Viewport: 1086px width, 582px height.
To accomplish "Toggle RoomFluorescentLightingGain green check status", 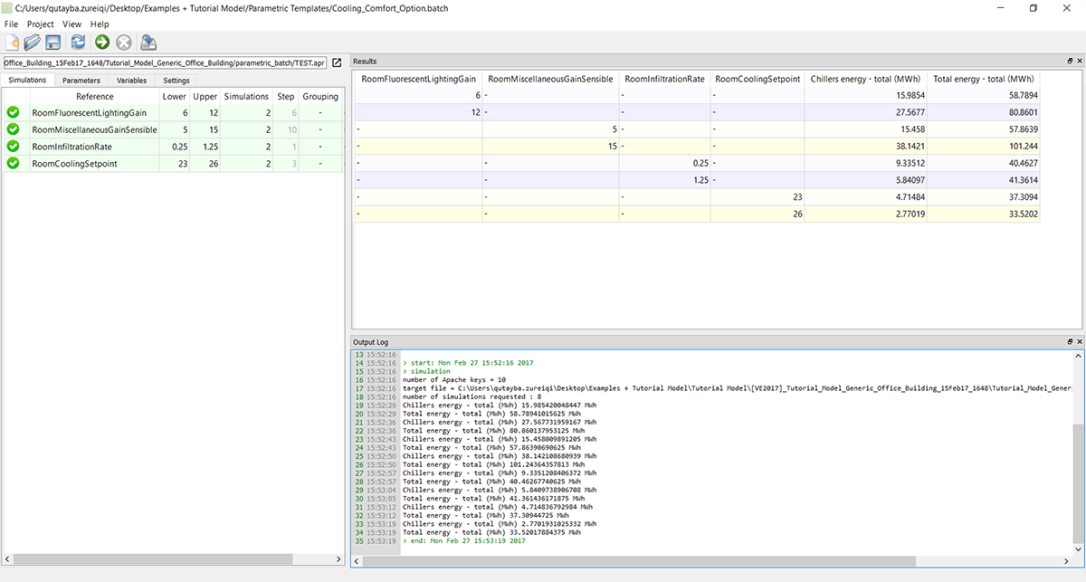I will (x=13, y=112).
